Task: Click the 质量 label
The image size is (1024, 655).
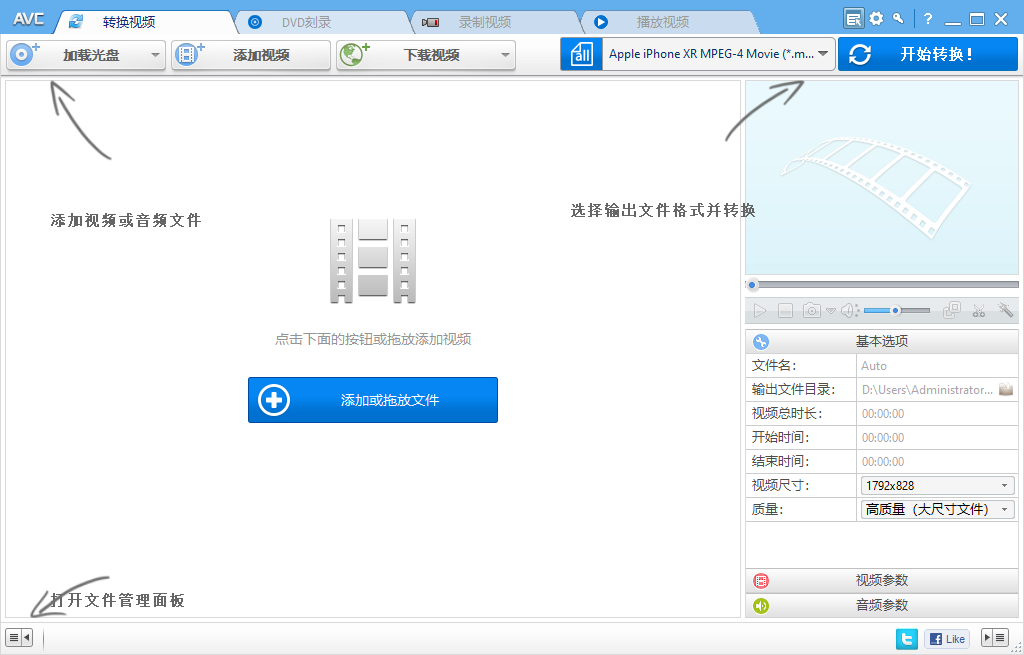Action: [x=766, y=509]
